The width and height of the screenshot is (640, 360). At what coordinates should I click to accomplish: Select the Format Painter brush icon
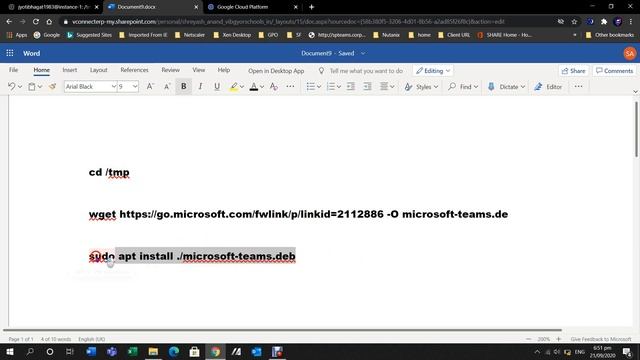click(52, 87)
